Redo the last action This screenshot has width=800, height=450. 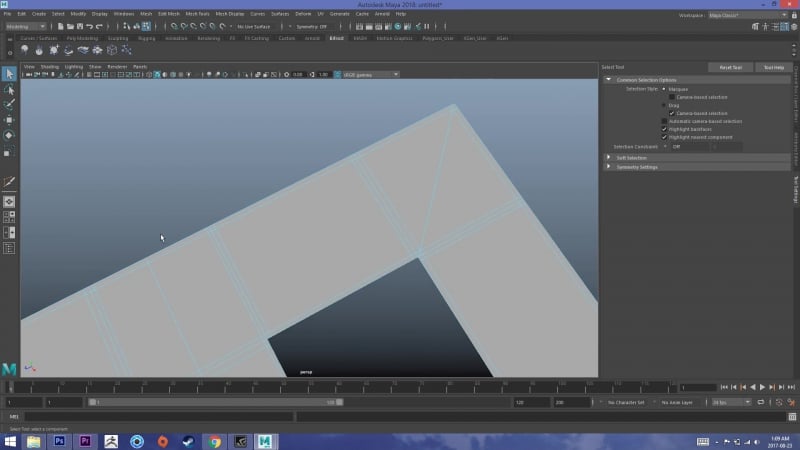(99, 27)
